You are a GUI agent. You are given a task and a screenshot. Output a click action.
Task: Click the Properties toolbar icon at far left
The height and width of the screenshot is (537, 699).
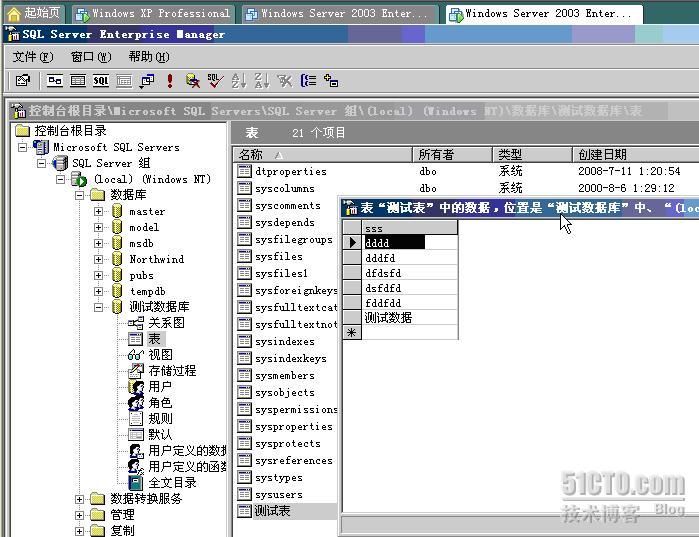tap(23, 81)
